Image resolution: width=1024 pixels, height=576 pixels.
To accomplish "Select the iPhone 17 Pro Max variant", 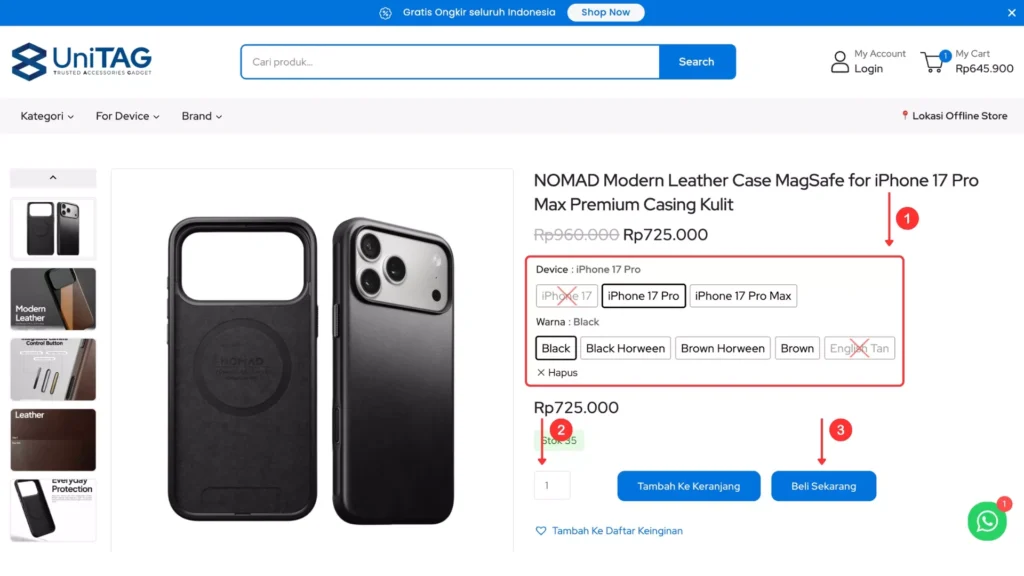I will pos(743,296).
